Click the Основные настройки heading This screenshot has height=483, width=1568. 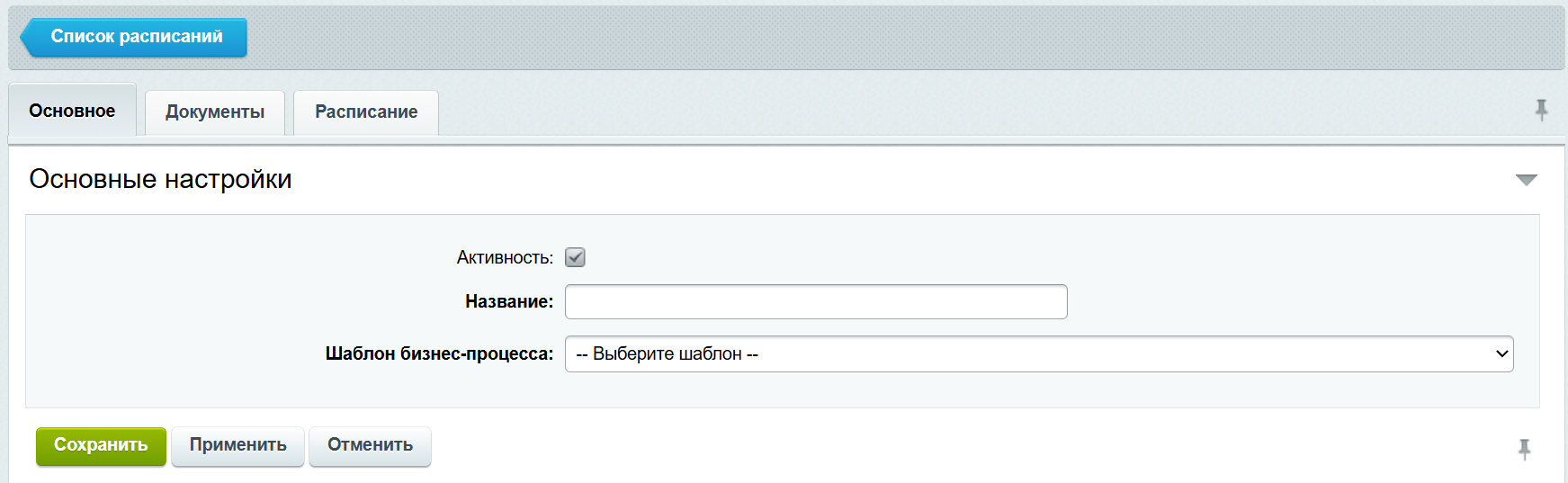tap(160, 179)
